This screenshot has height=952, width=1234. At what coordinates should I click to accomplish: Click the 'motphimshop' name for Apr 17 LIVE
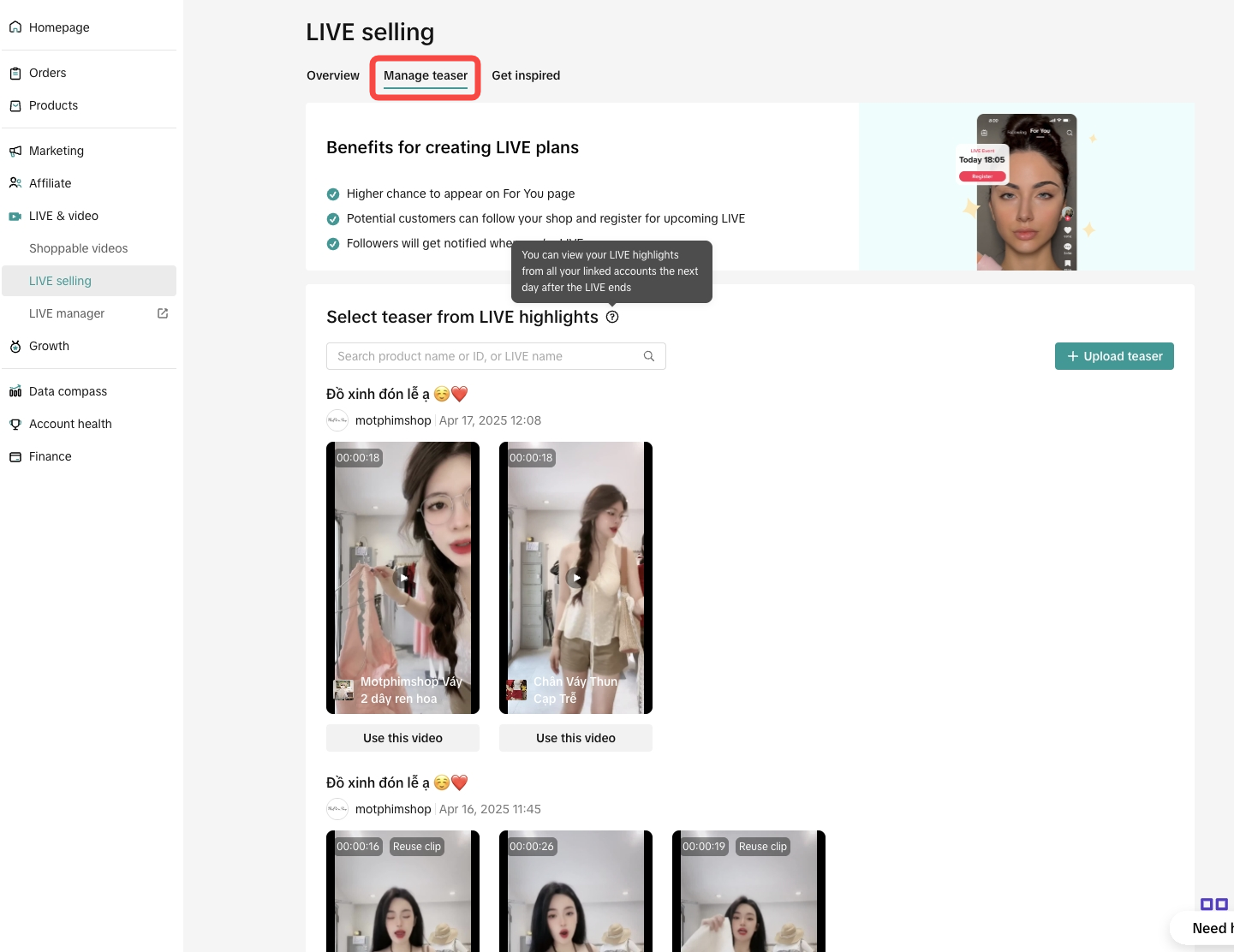tap(393, 420)
